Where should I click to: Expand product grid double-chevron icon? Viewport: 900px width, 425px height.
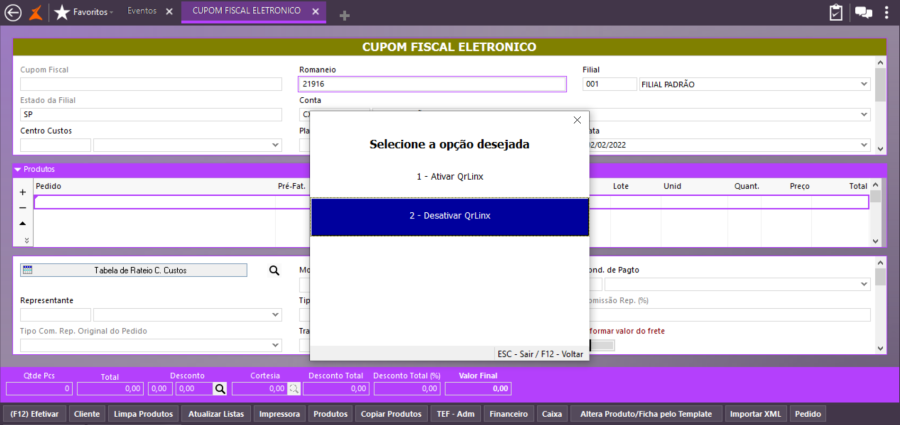coord(26,239)
